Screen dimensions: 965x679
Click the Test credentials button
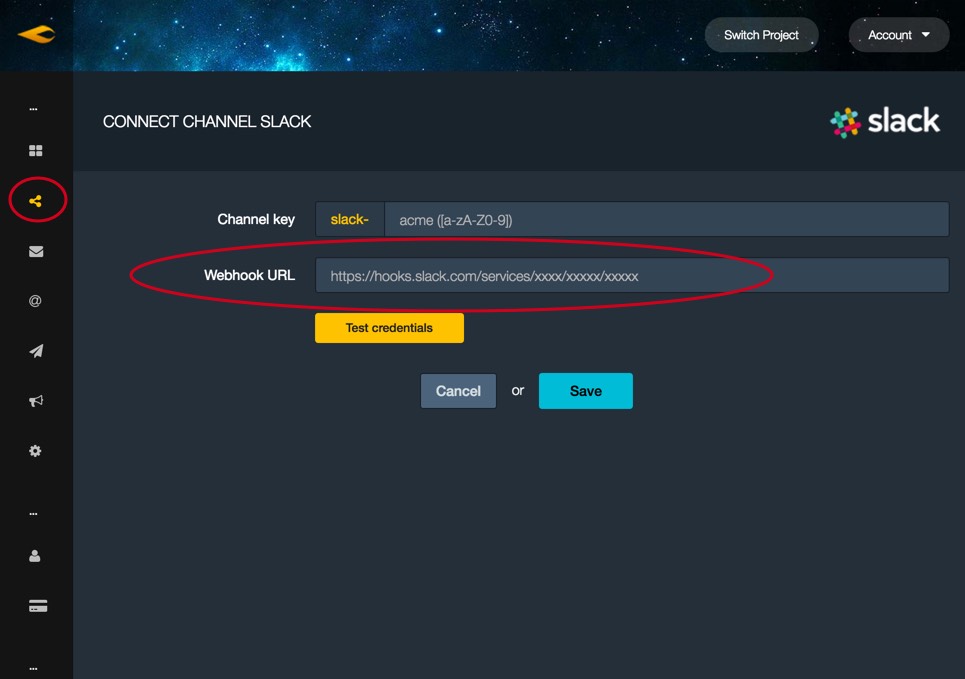[390, 327]
